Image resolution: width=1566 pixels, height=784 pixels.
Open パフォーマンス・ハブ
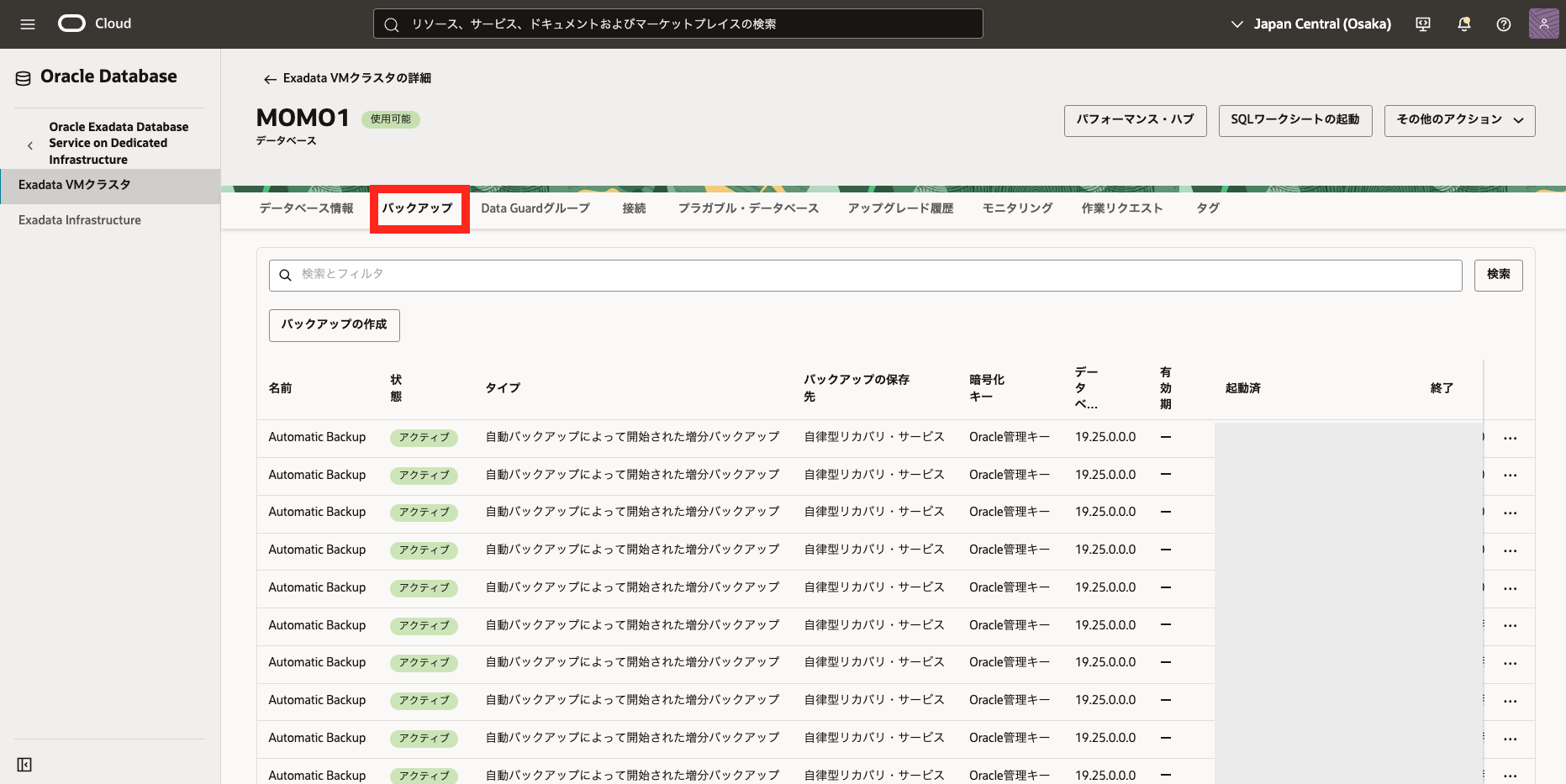pos(1135,120)
